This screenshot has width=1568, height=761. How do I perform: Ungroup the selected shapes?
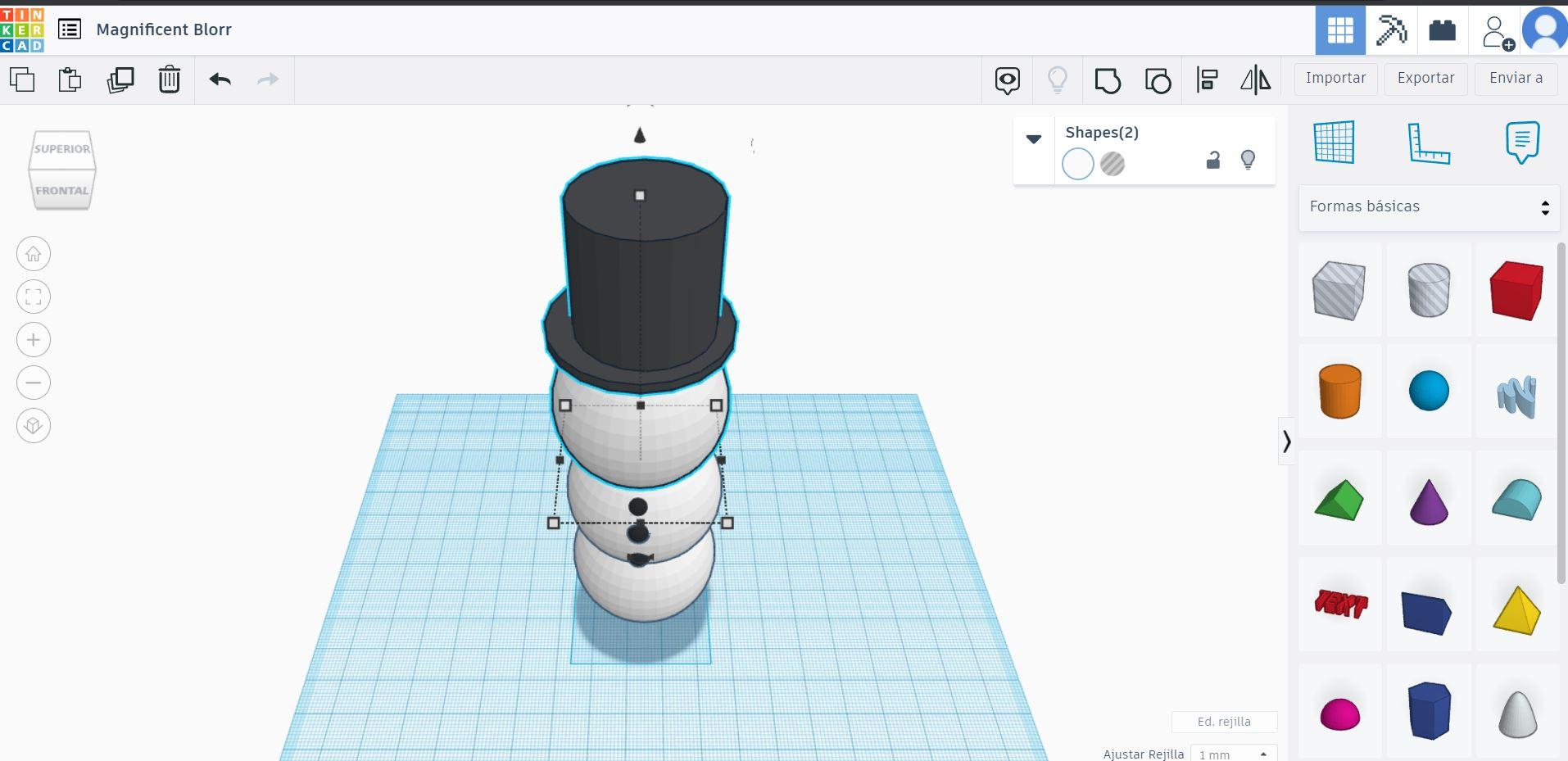pyautogui.click(x=1158, y=80)
